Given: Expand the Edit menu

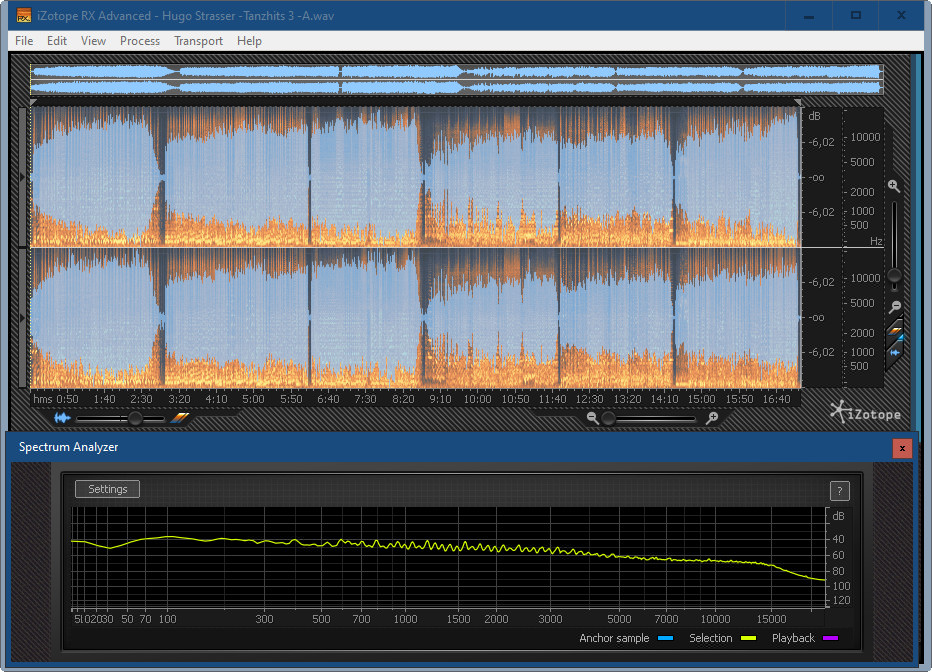Looking at the screenshot, I should (x=57, y=41).
